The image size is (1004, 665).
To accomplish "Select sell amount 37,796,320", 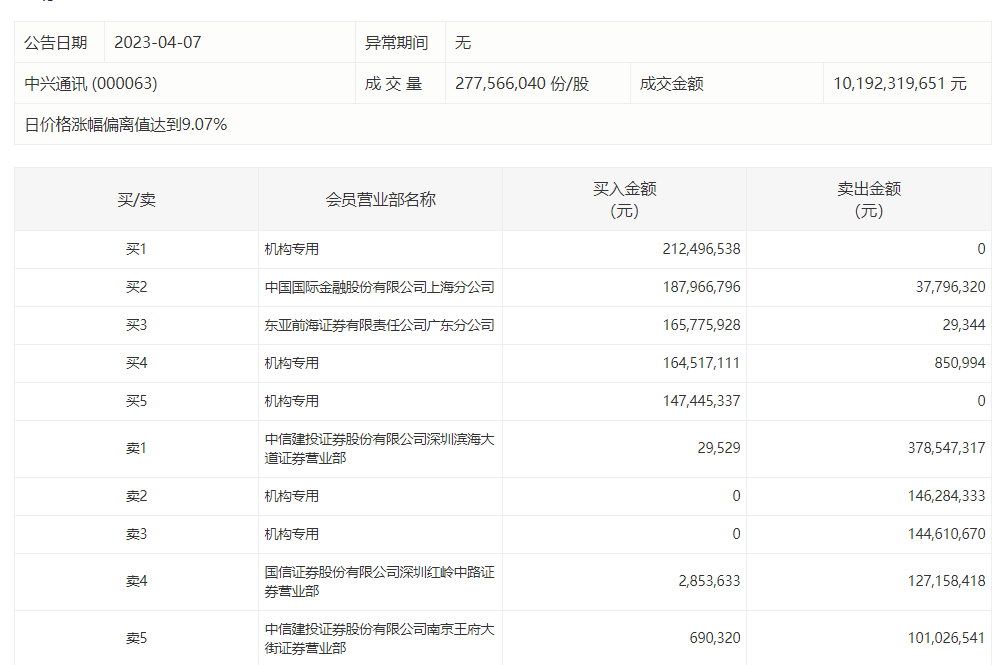I will (x=950, y=287).
